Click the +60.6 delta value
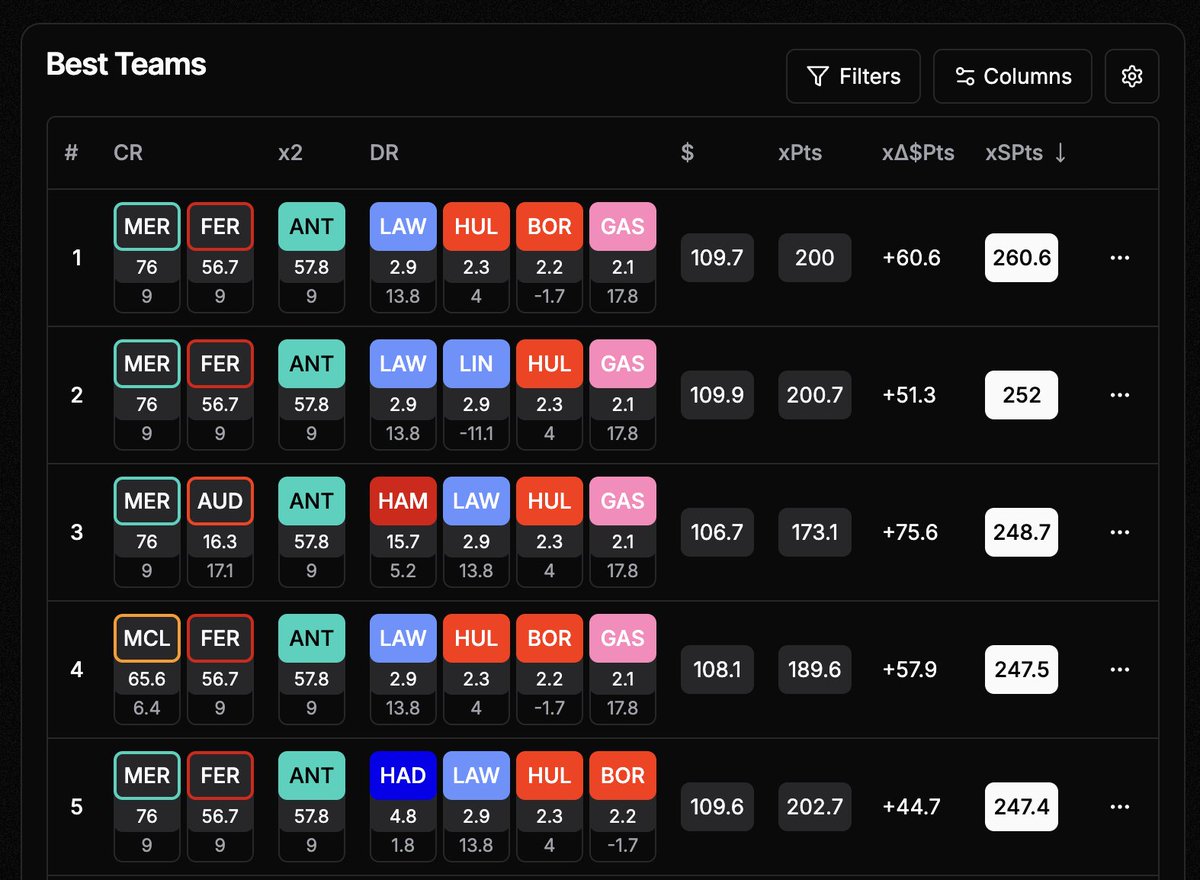The image size is (1200, 880). coord(911,258)
